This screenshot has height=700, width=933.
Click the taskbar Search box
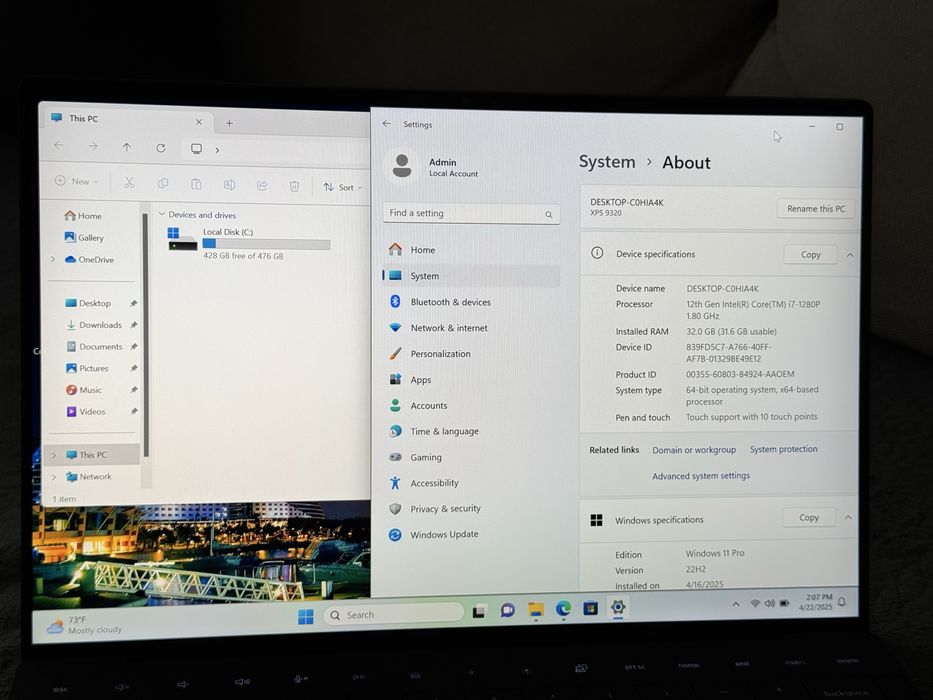[394, 614]
